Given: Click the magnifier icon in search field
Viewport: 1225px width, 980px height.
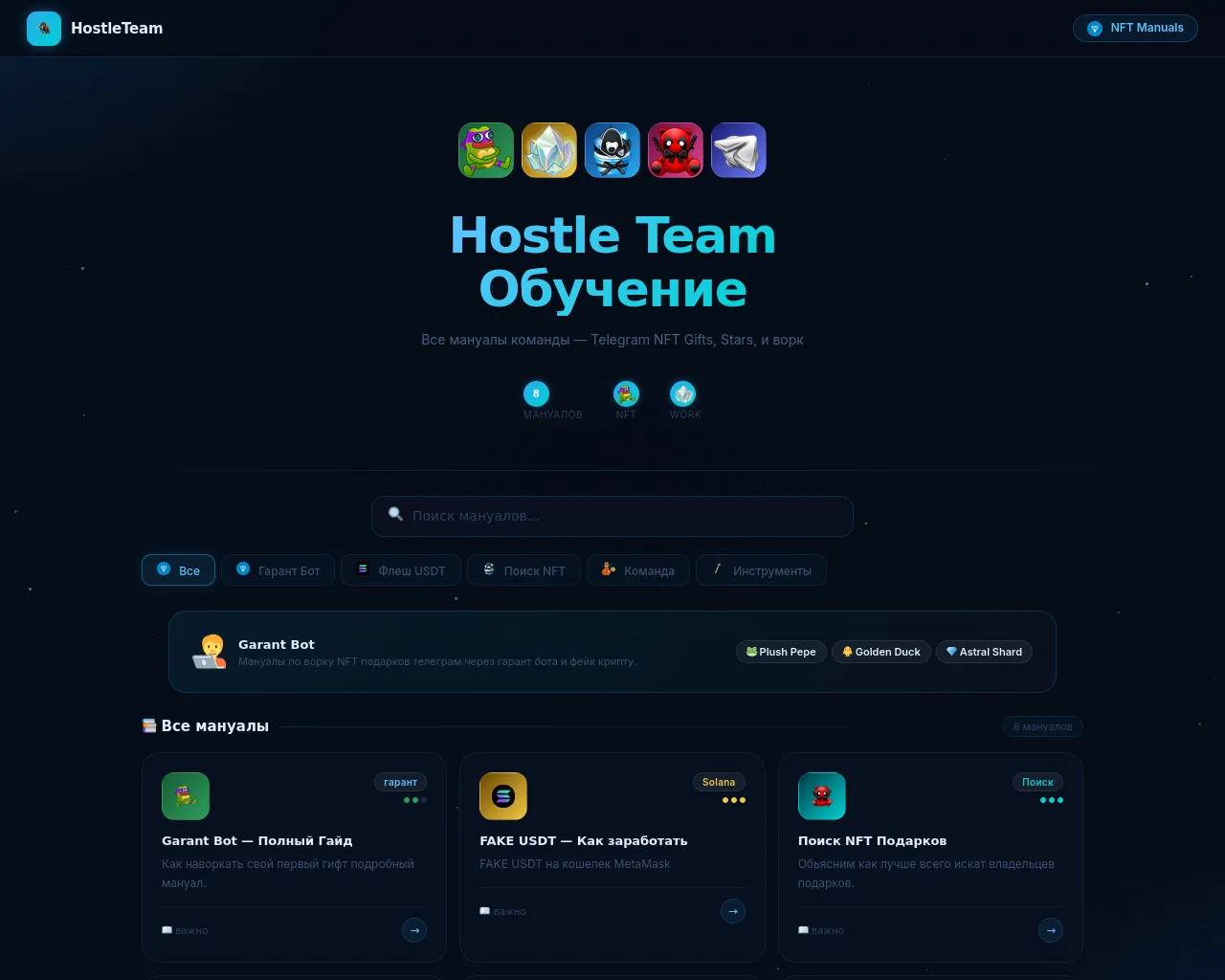Looking at the screenshot, I should [x=395, y=515].
